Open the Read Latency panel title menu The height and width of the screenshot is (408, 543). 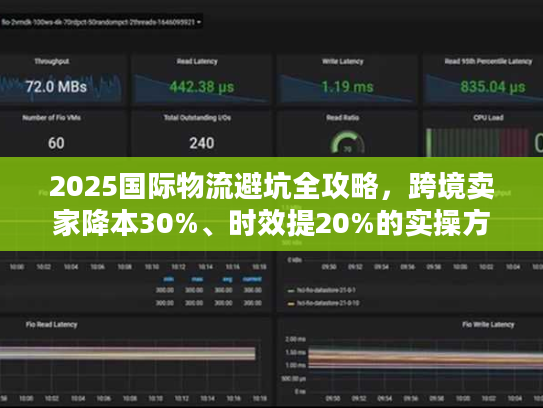(x=197, y=62)
